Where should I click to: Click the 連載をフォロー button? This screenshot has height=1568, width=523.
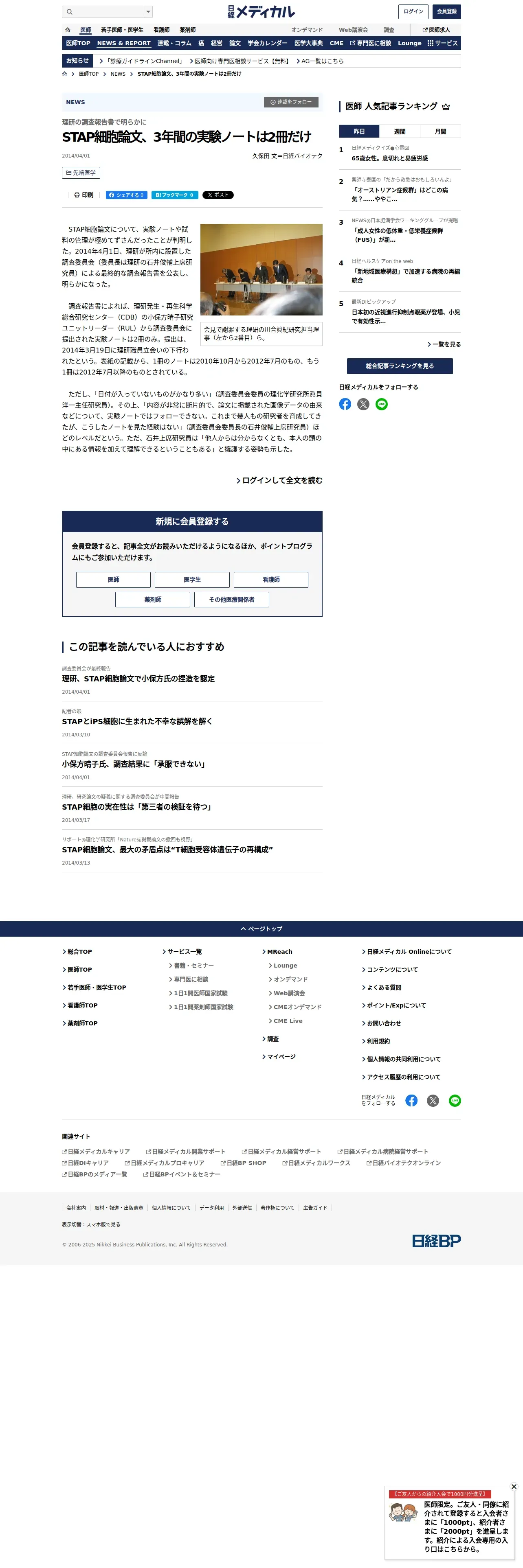pyautogui.click(x=291, y=102)
